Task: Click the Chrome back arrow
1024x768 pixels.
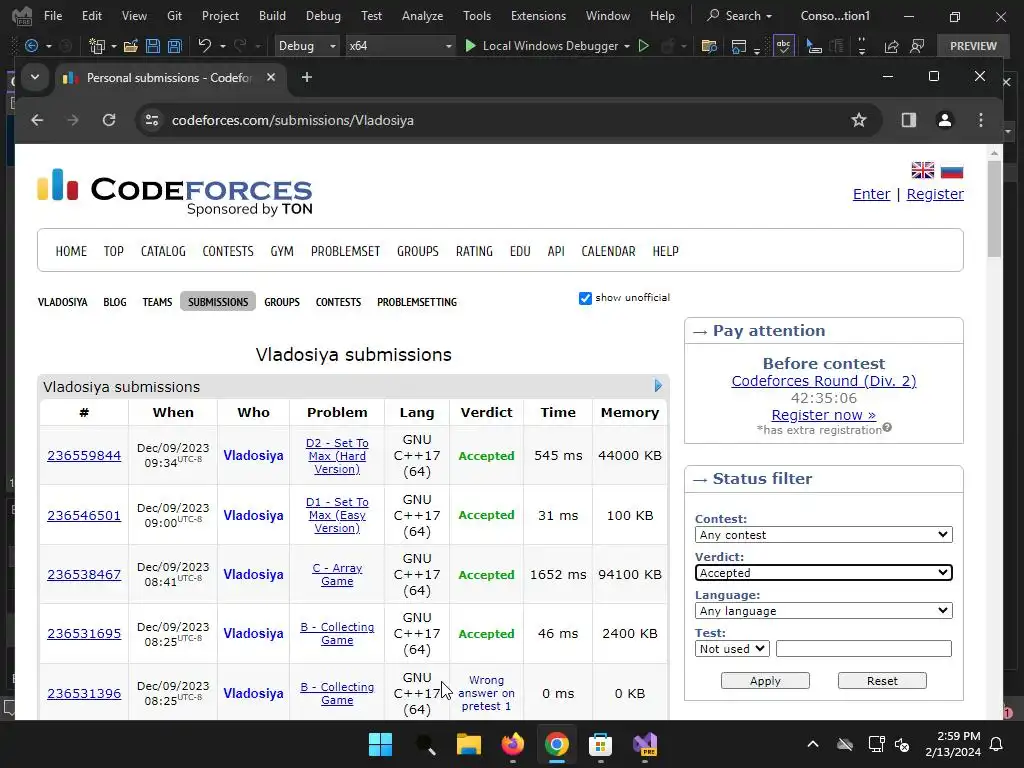Action: point(37,120)
